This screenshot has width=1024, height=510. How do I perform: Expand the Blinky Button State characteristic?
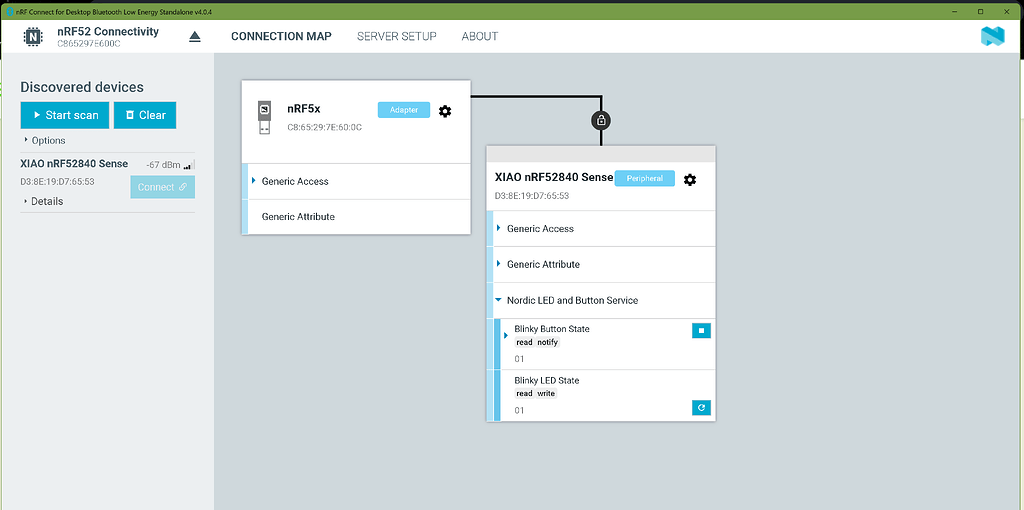click(x=506, y=335)
